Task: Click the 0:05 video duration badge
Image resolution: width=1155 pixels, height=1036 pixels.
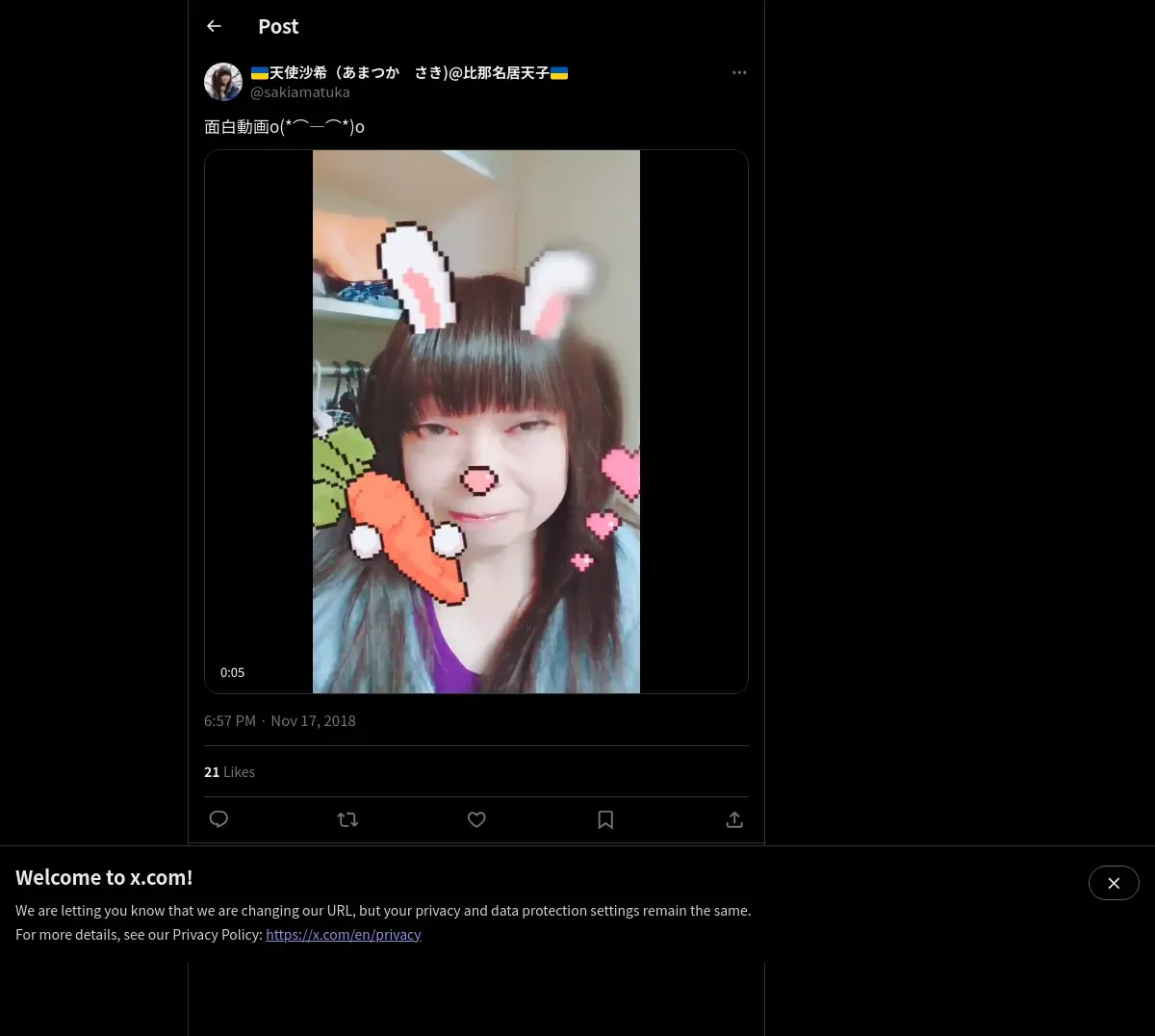Action: coord(232,672)
